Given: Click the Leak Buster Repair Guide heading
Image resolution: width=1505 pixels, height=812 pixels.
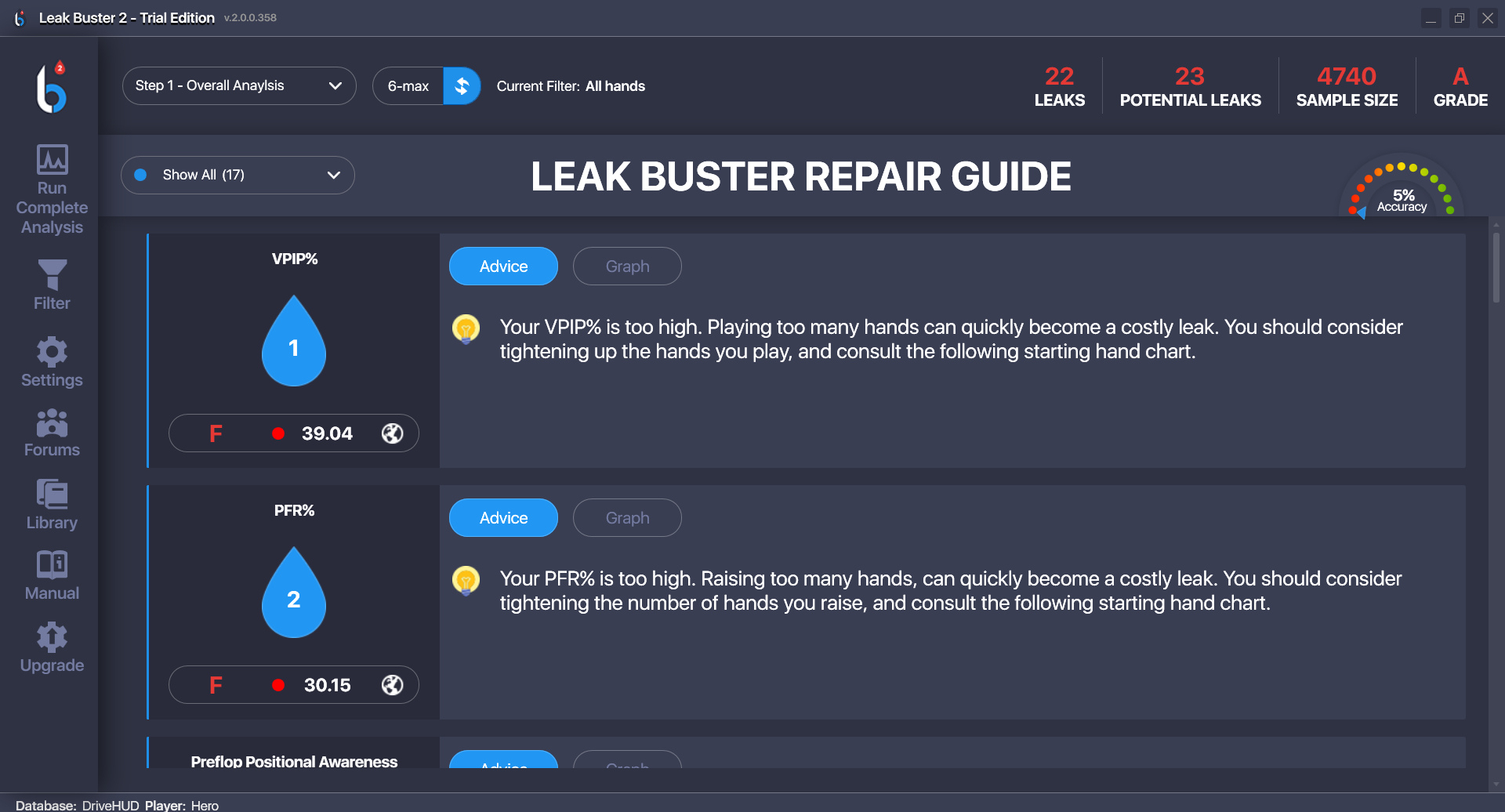Looking at the screenshot, I should 800,176.
